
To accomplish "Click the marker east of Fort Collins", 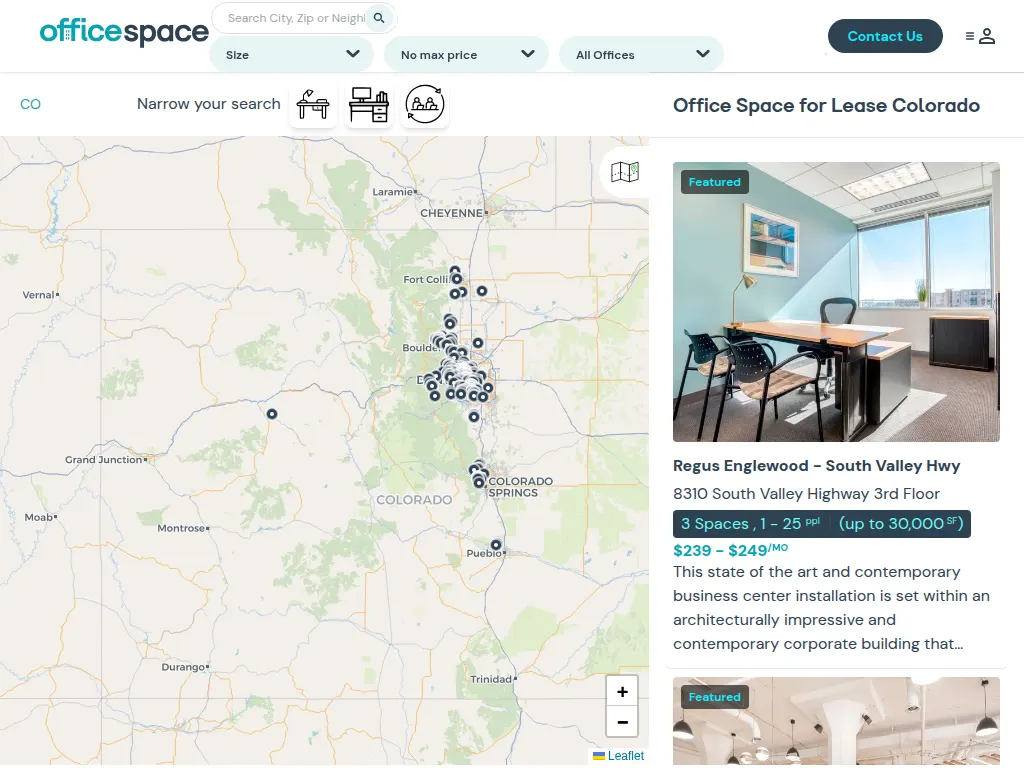I will (482, 291).
